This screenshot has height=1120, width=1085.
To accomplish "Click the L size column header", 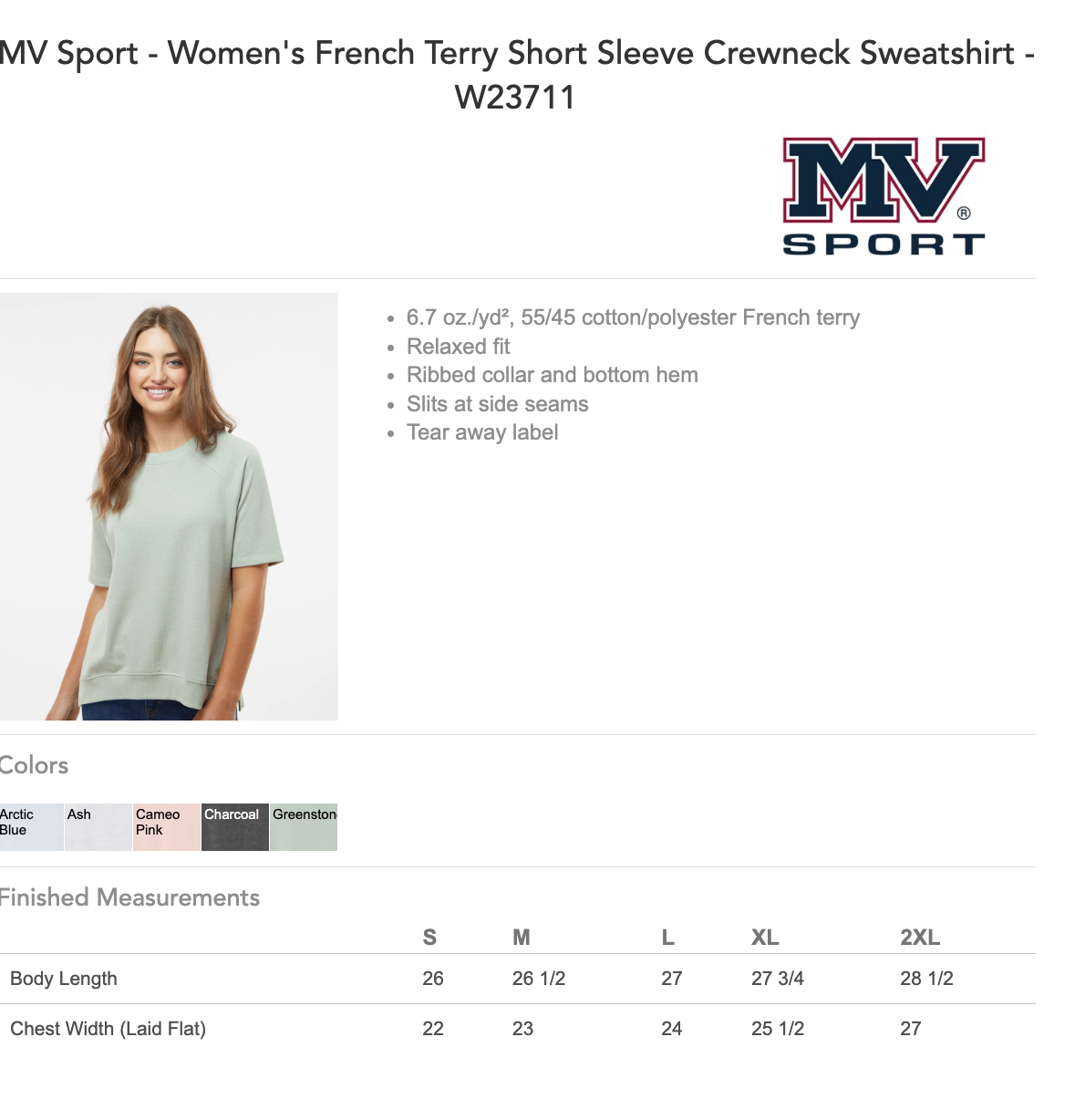I will point(667,938).
